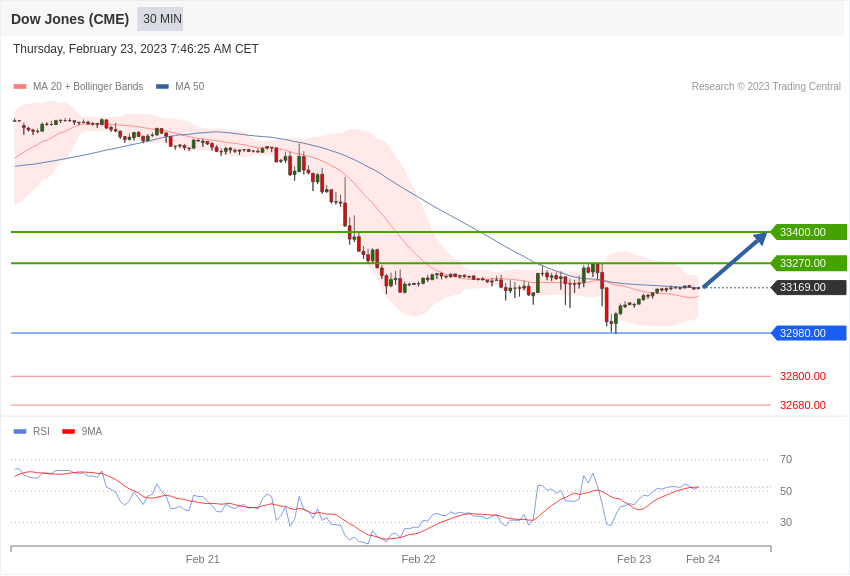Click the Dow Jones (CME) chart title

(x=70, y=19)
